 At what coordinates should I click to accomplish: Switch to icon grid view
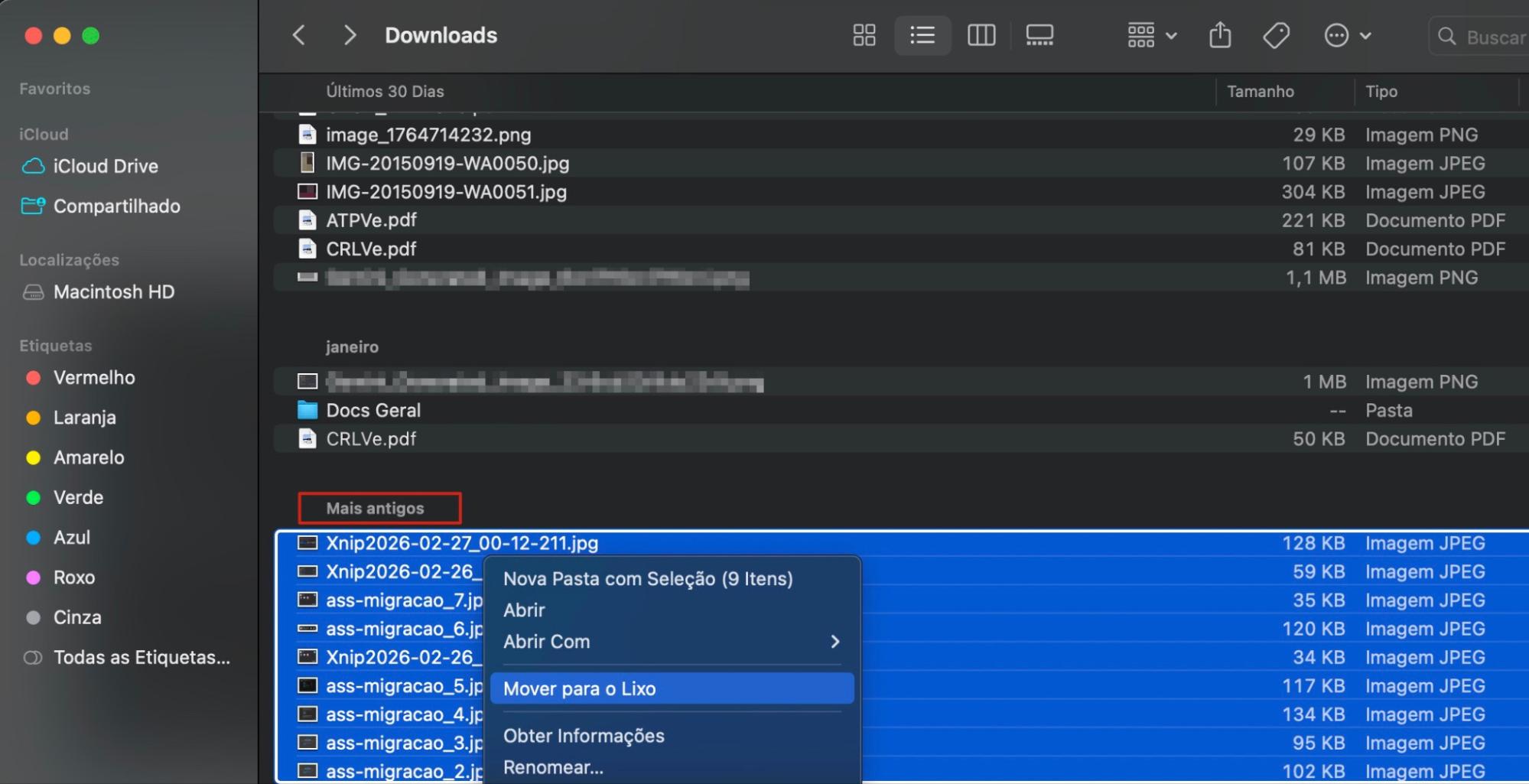click(863, 34)
